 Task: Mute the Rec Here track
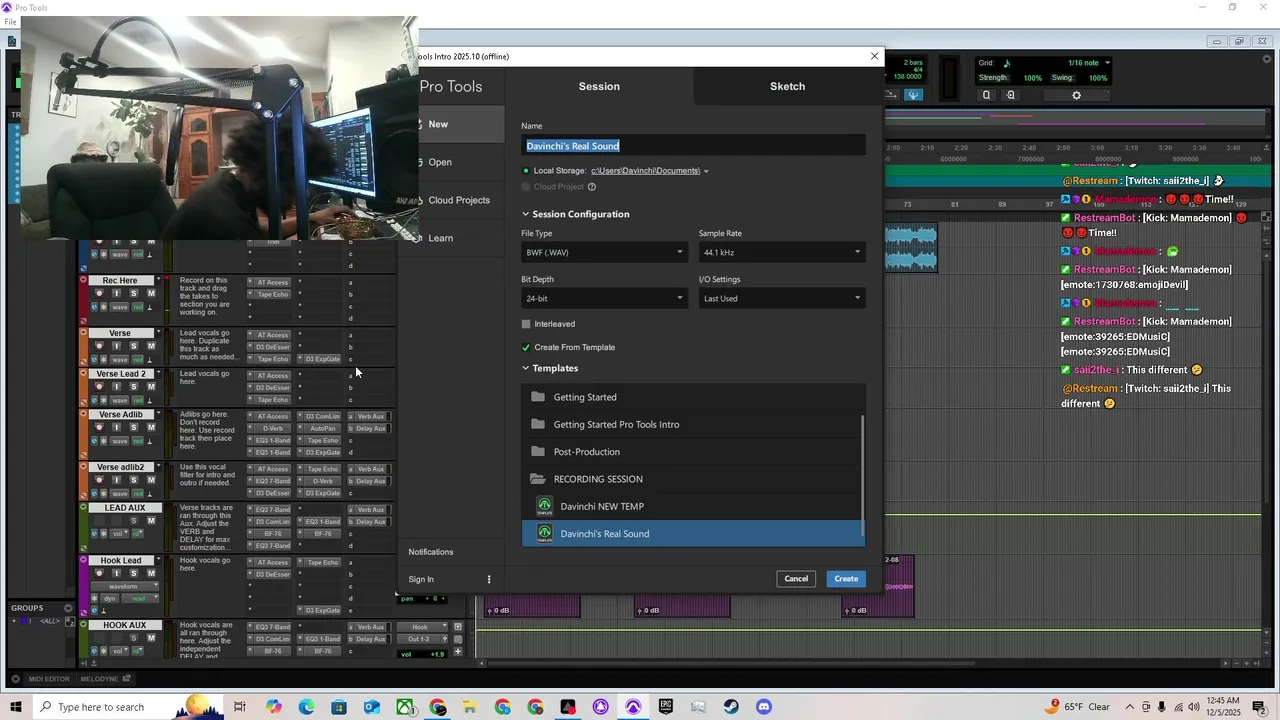(151, 293)
